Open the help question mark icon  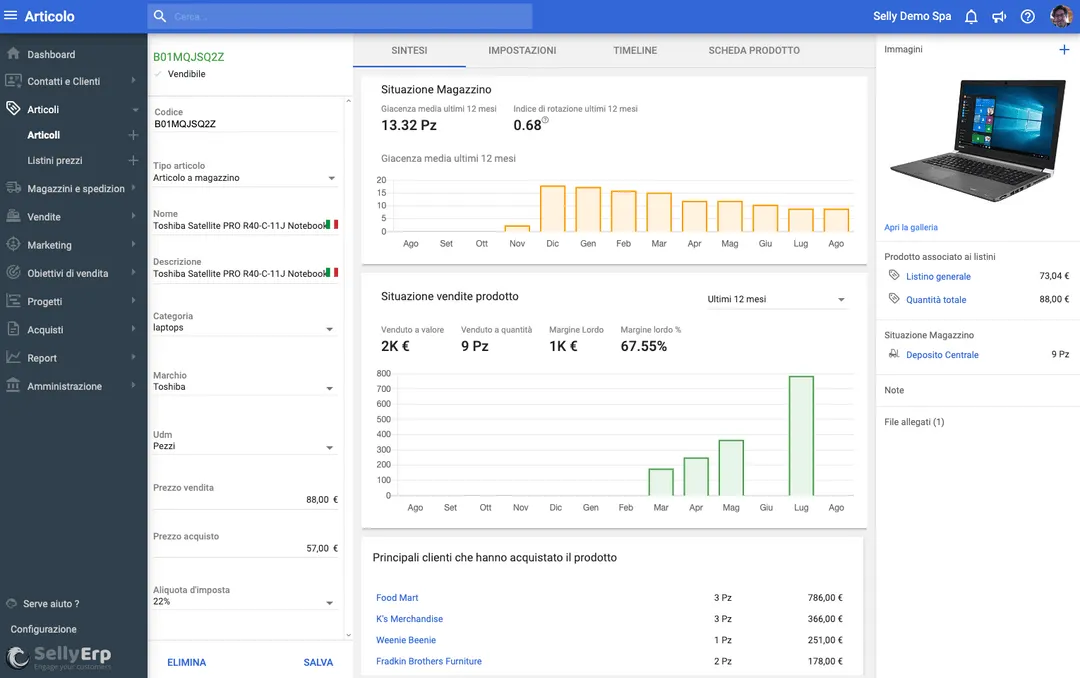coord(1028,17)
